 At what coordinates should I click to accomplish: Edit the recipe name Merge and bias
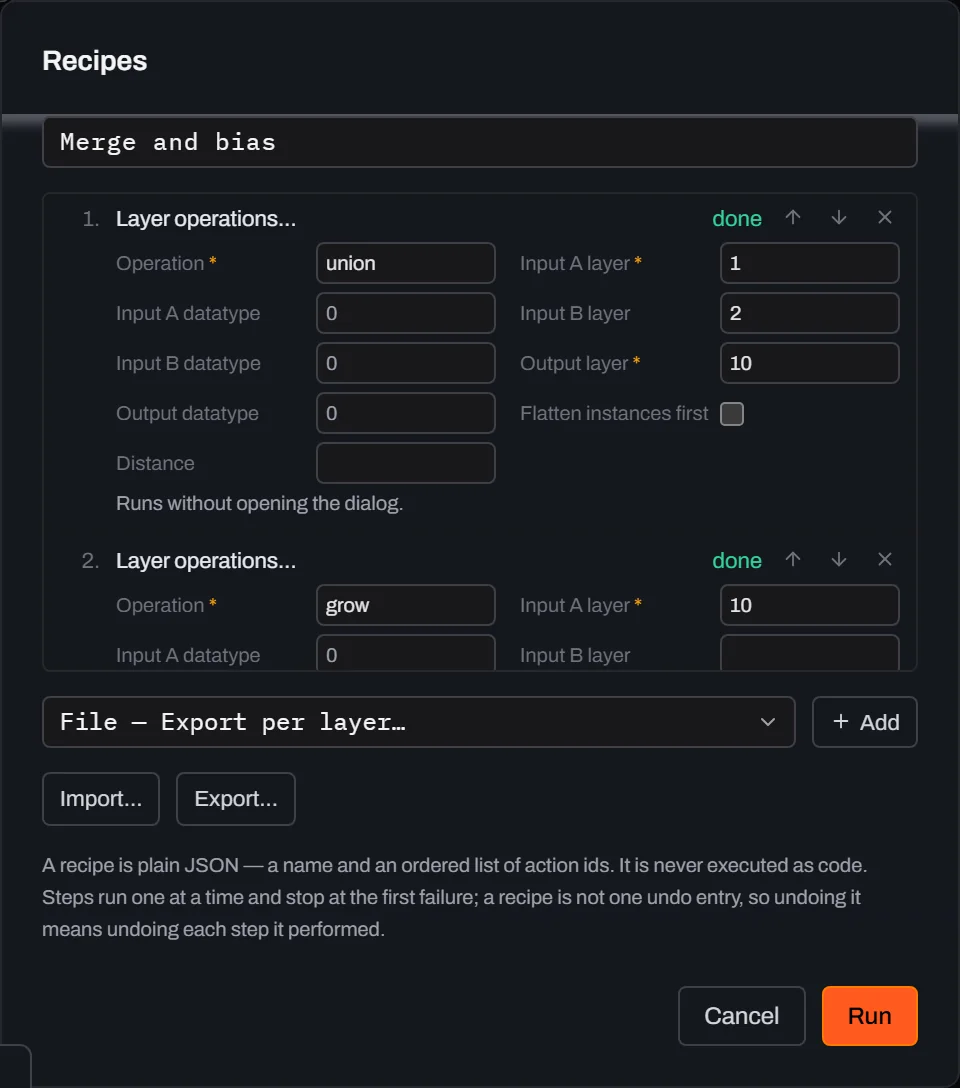pyautogui.click(x=480, y=142)
